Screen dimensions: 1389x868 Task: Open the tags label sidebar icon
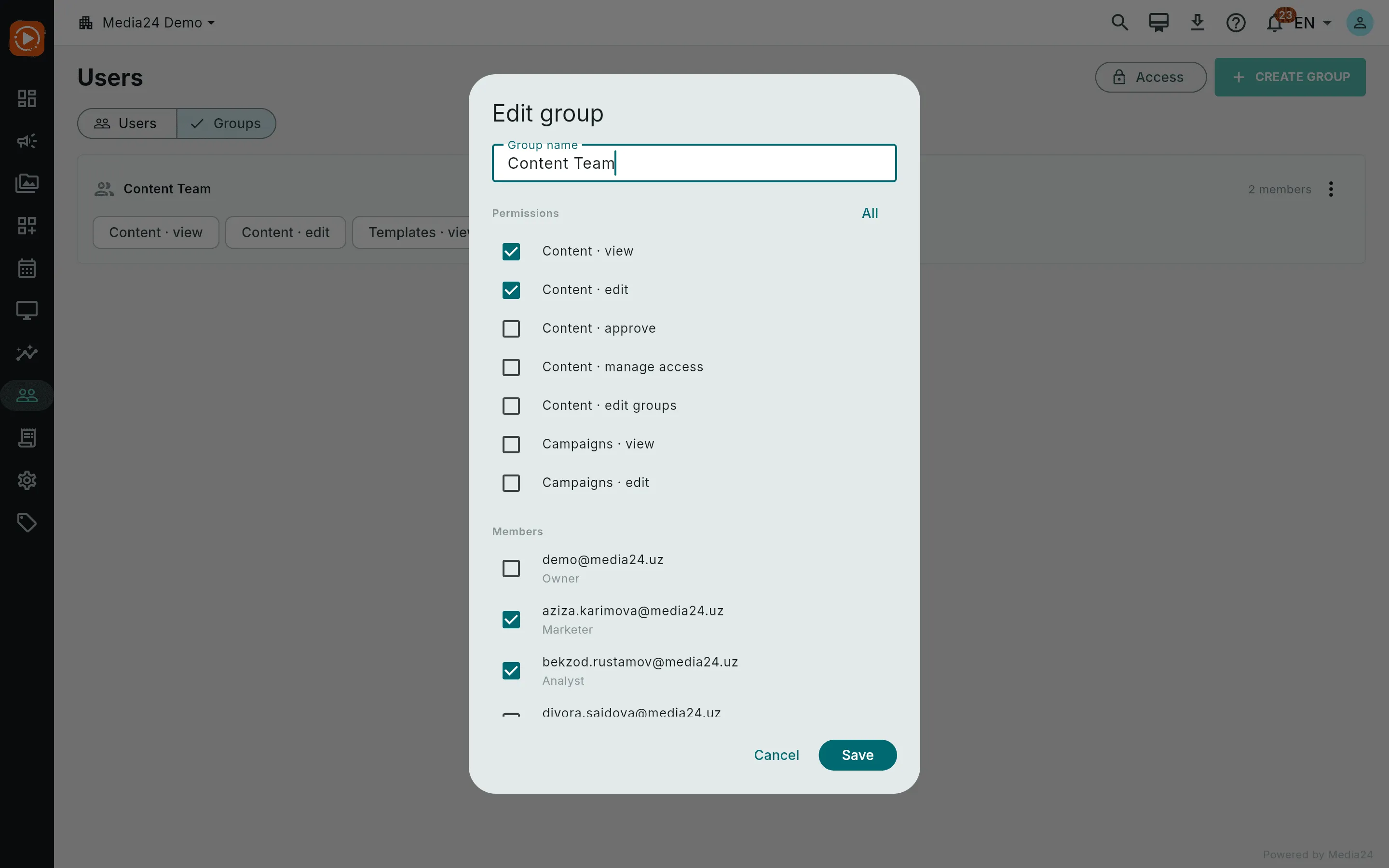click(x=27, y=523)
